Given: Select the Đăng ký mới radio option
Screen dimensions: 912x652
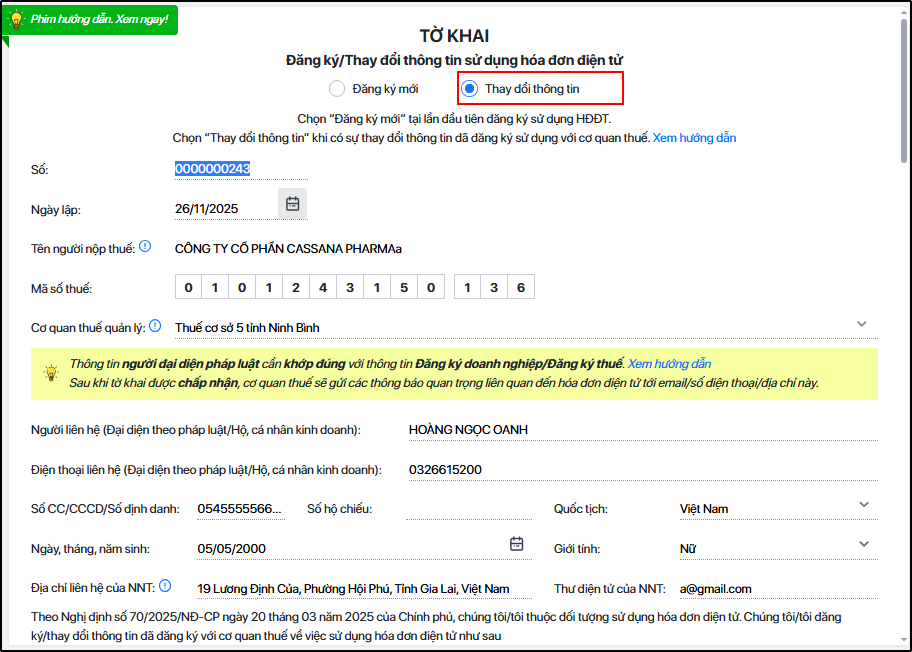Looking at the screenshot, I should point(337,88).
